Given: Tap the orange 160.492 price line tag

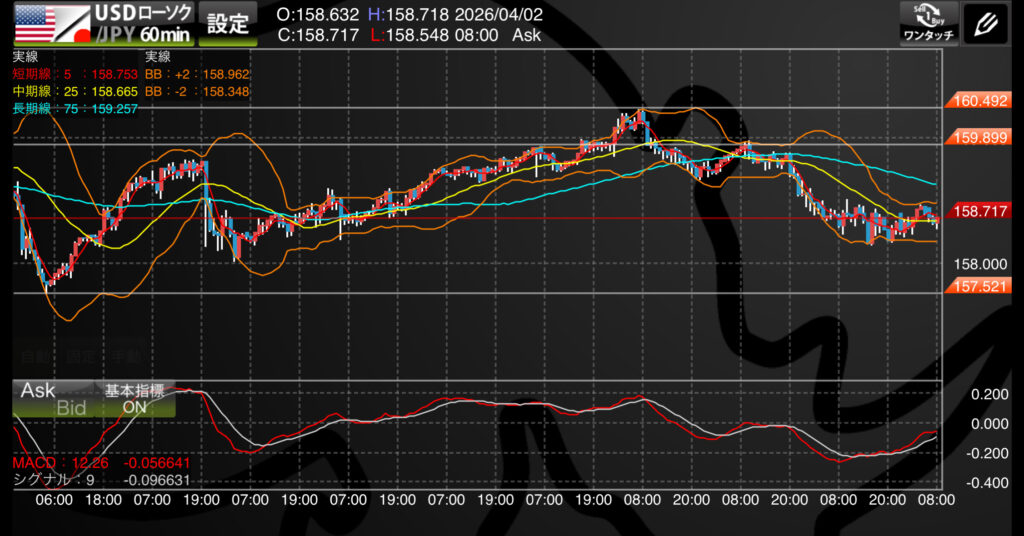Looking at the screenshot, I should [979, 101].
